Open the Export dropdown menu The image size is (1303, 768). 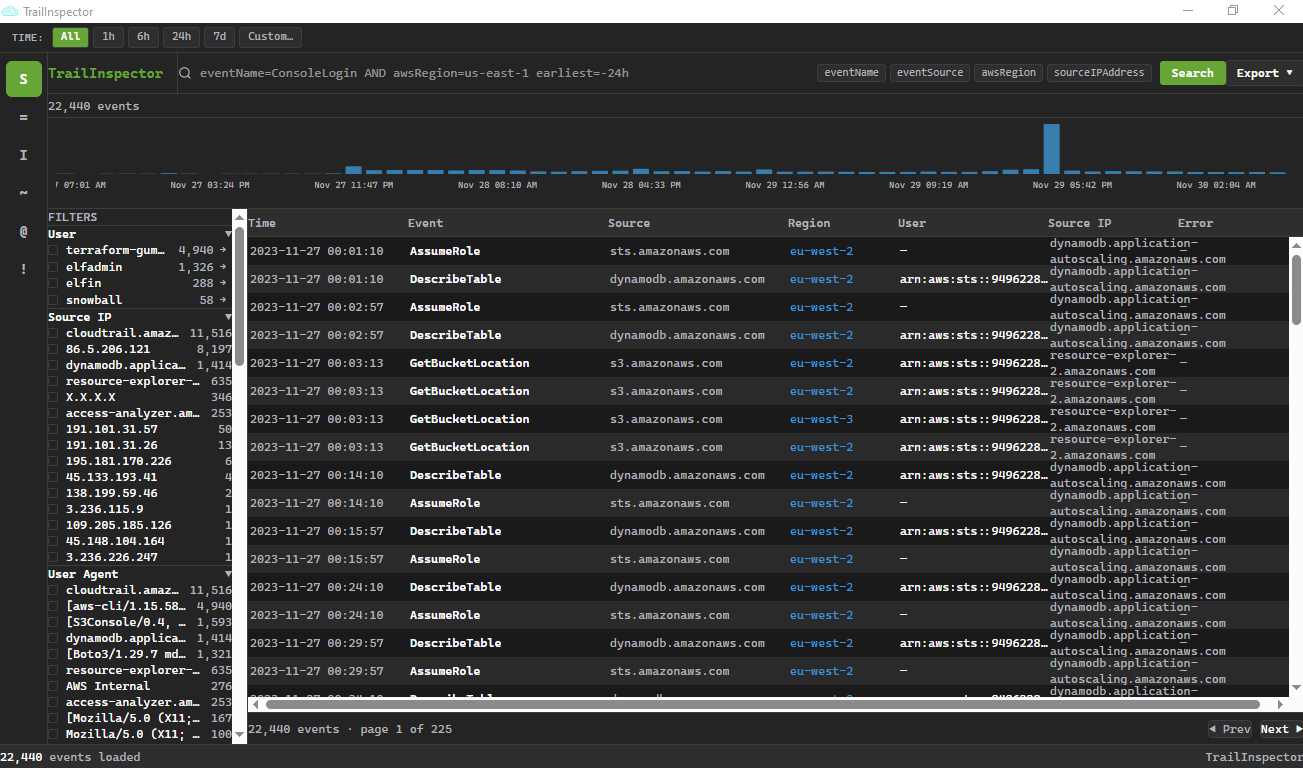pos(1264,73)
